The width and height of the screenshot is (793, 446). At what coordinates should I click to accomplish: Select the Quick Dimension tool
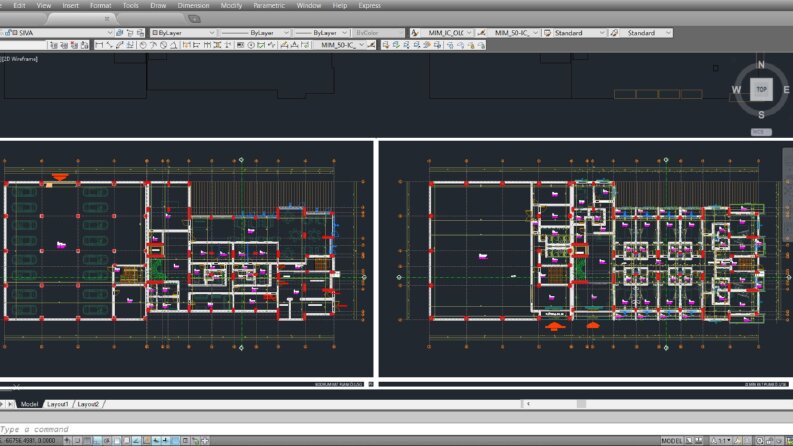(x=186, y=45)
